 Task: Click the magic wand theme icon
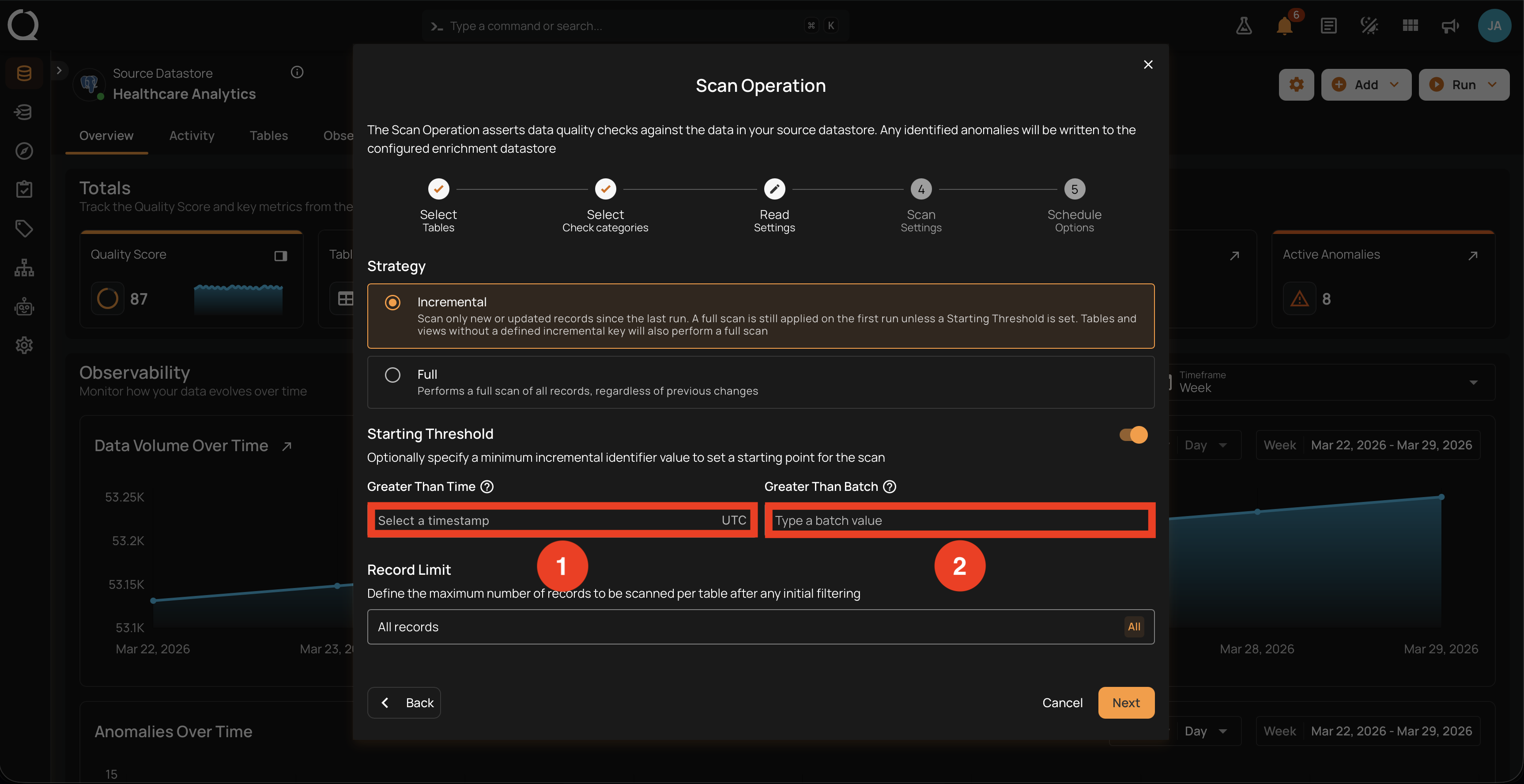[1369, 26]
